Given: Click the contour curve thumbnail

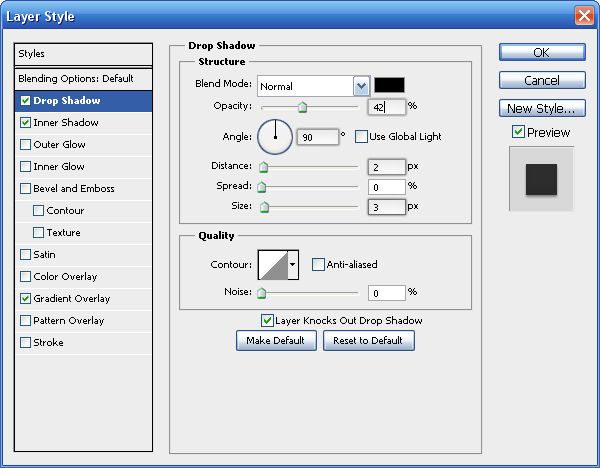Looking at the screenshot, I should 273,265.
